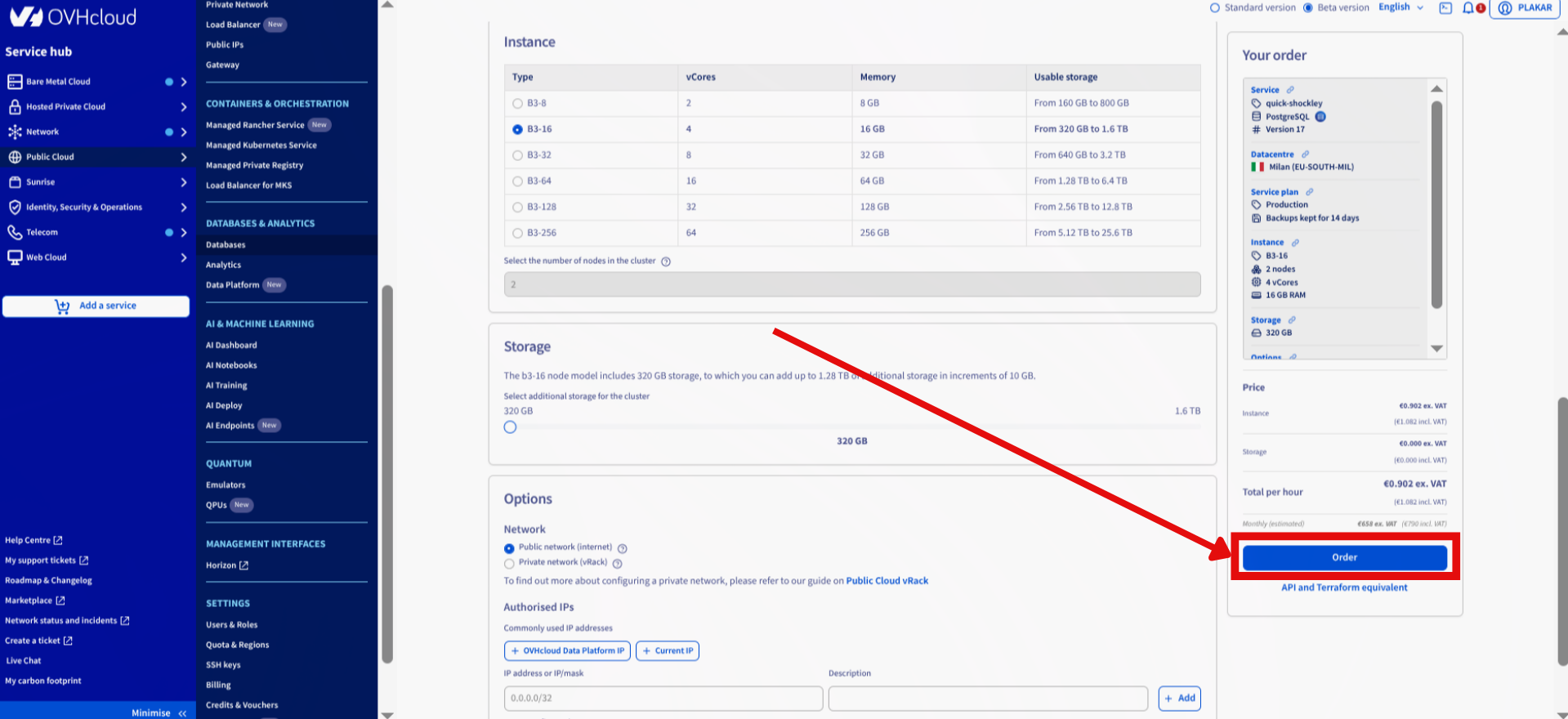Screen dimensions: 1568x719
Task: Click the PLAKAR account button
Action: click(x=1525, y=8)
